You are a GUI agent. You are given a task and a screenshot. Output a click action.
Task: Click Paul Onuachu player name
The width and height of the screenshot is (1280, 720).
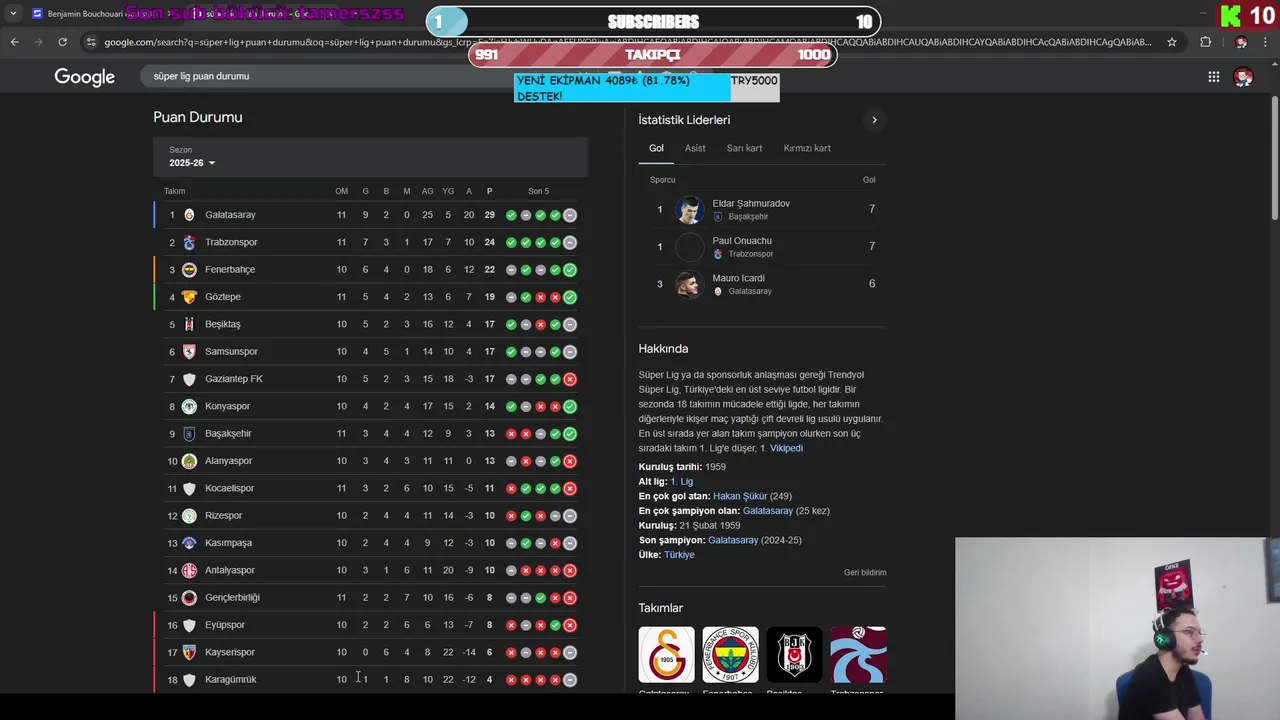(742, 241)
